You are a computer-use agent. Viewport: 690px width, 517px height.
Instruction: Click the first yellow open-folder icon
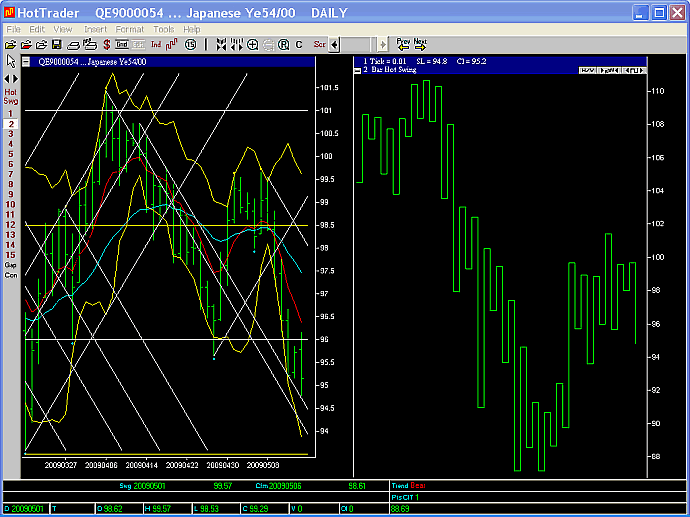tap(10, 44)
